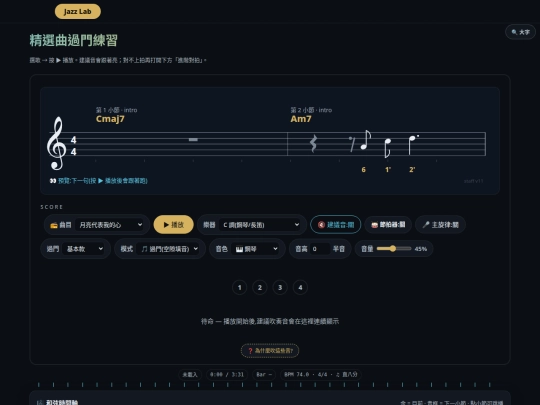
Task: Click the eighth note labeled 6
Action: point(365,140)
